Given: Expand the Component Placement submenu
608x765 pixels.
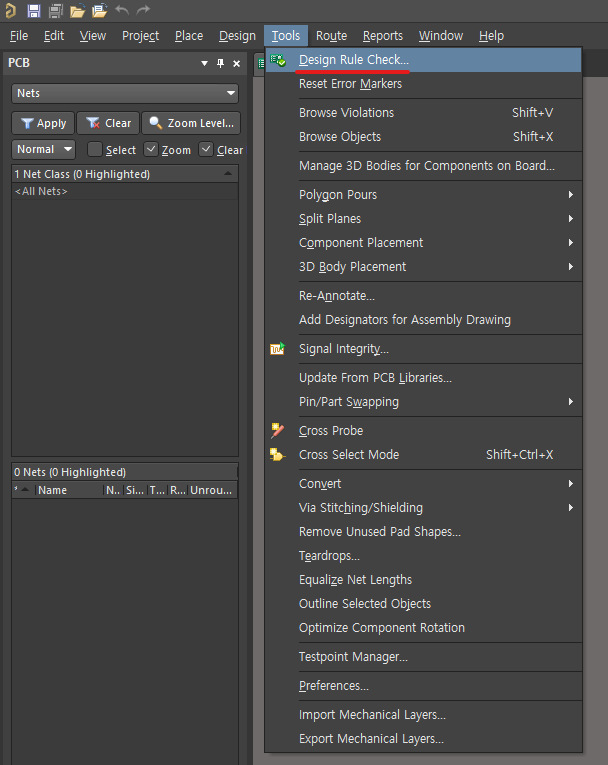Looking at the screenshot, I should (x=570, y=242).
